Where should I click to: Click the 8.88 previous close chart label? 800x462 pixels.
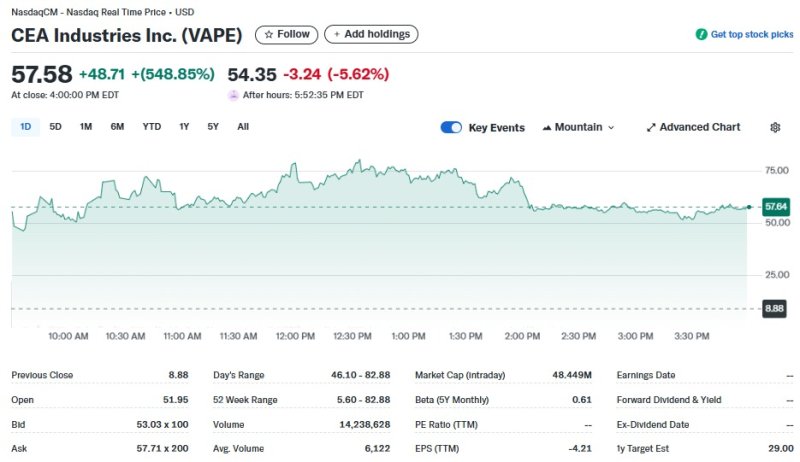click(x=774, y=309)
